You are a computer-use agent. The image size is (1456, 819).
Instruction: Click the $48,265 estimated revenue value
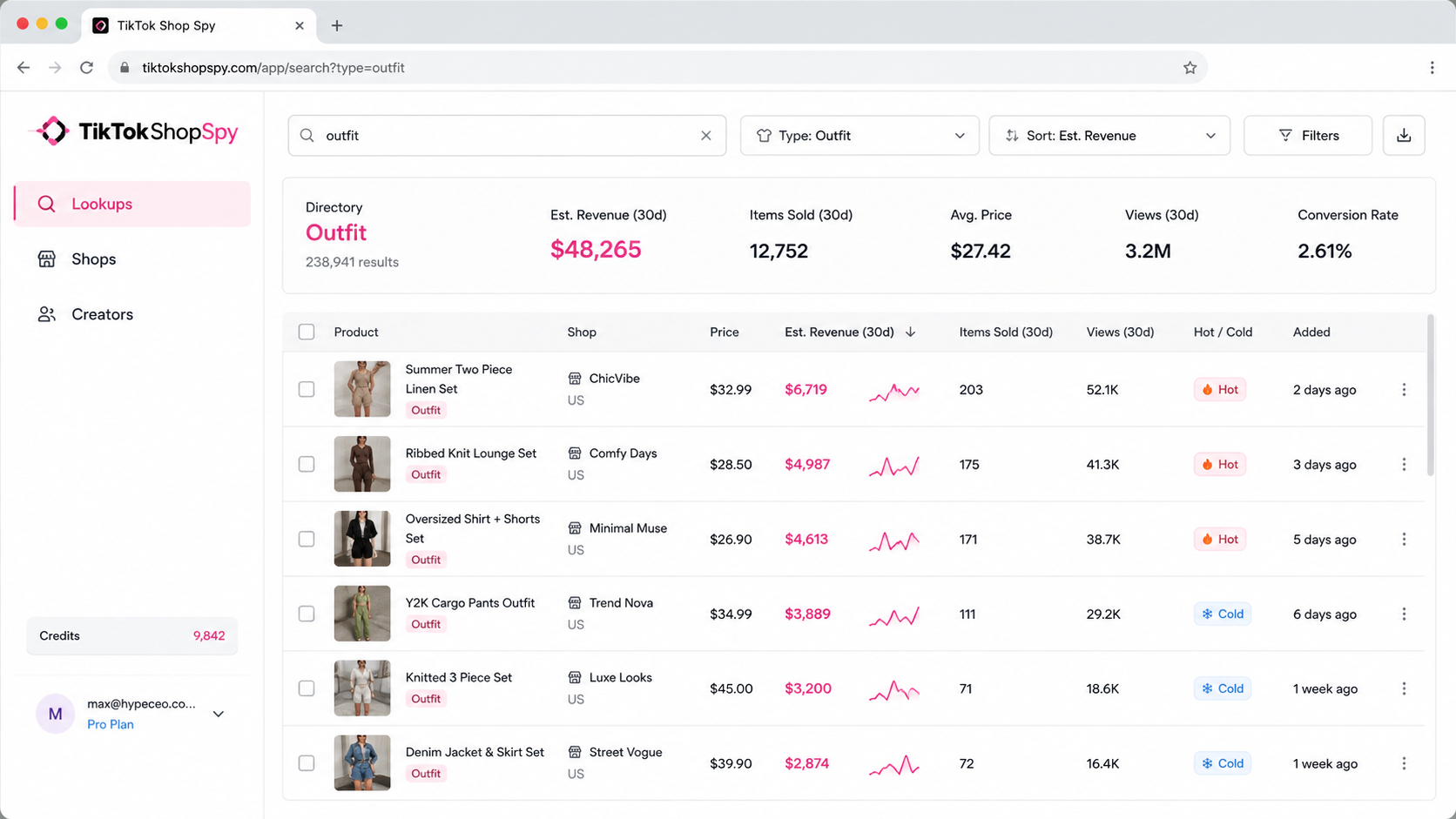coord(596,250)
